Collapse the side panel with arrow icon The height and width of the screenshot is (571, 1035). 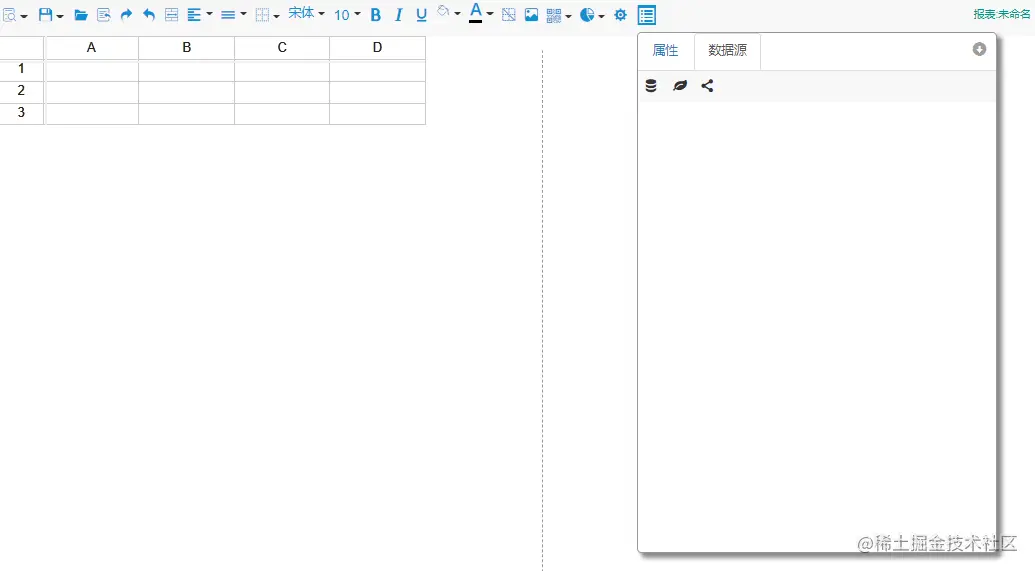point(979,50)
